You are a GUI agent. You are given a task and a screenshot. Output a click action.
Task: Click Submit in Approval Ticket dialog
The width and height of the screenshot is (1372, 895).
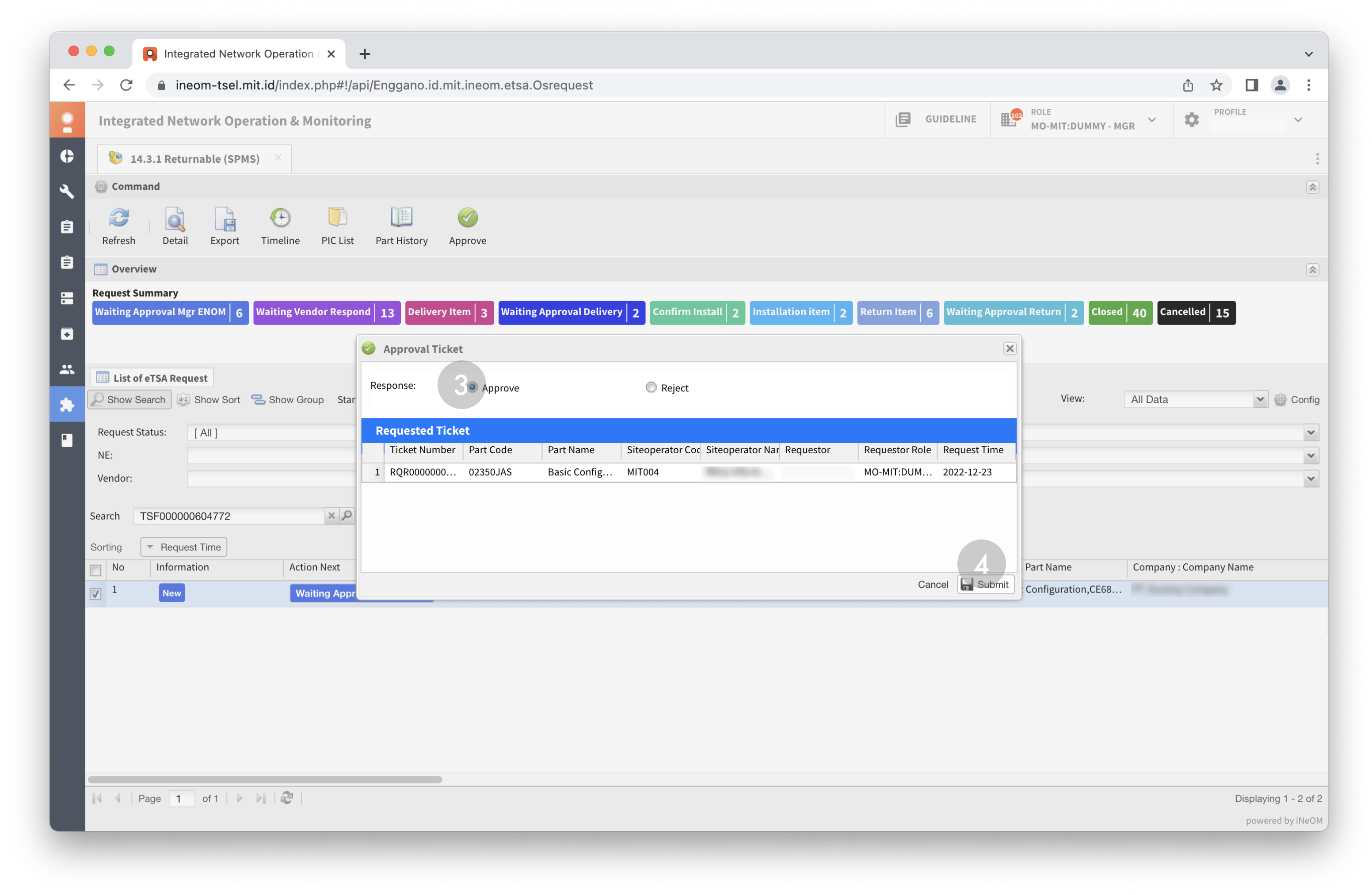[x=985, y=584]
